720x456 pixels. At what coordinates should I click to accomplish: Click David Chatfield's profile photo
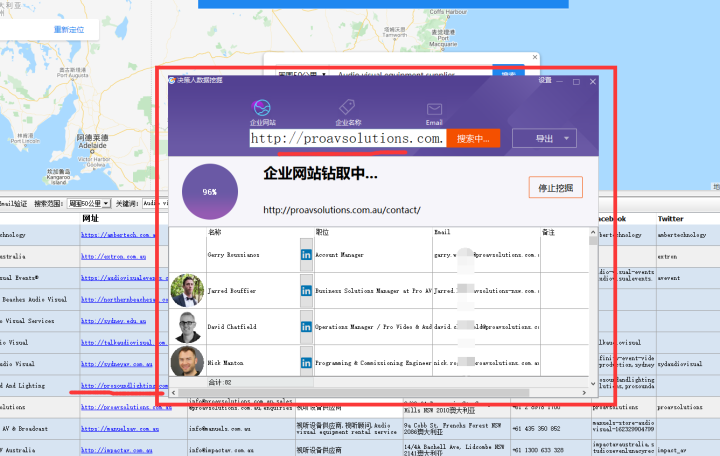[187, 327]
